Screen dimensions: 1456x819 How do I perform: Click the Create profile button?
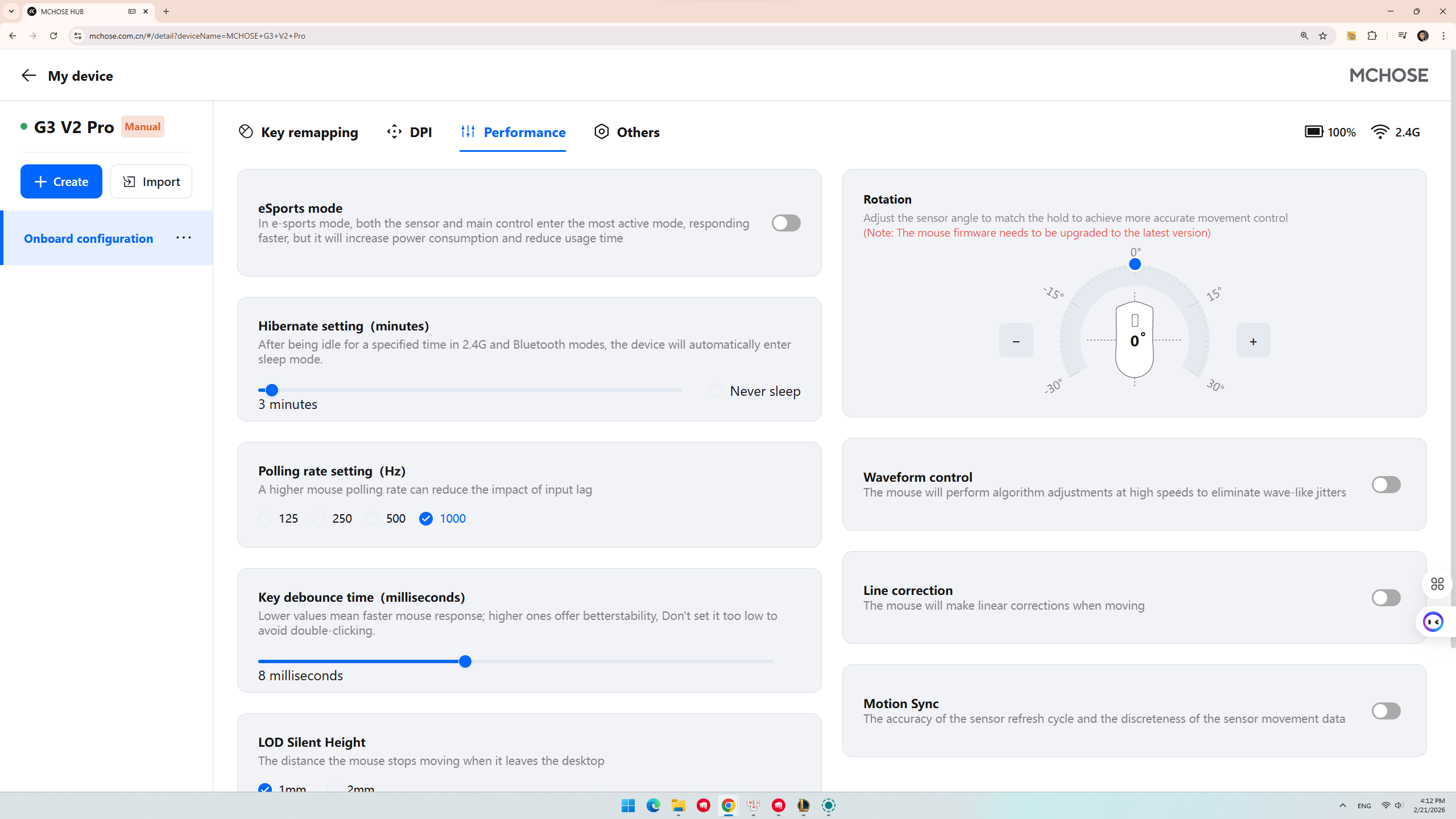[x=61, y=181]
